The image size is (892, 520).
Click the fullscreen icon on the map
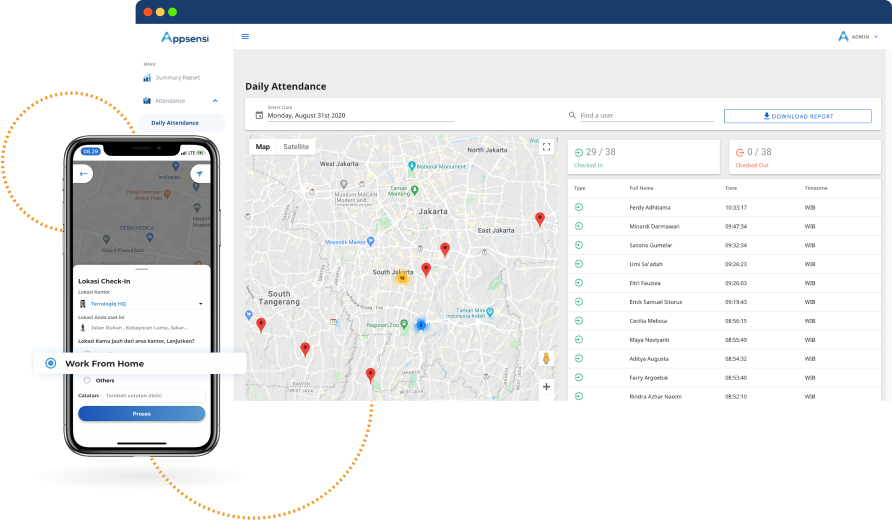pyautogui.click(x=547, y=147)
